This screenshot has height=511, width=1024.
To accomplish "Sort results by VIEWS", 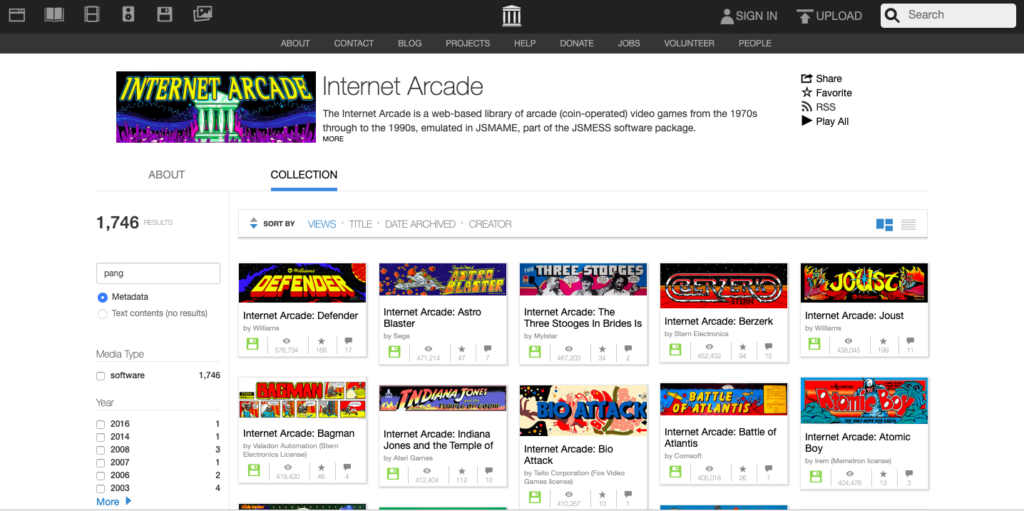I will pos(322,224).
